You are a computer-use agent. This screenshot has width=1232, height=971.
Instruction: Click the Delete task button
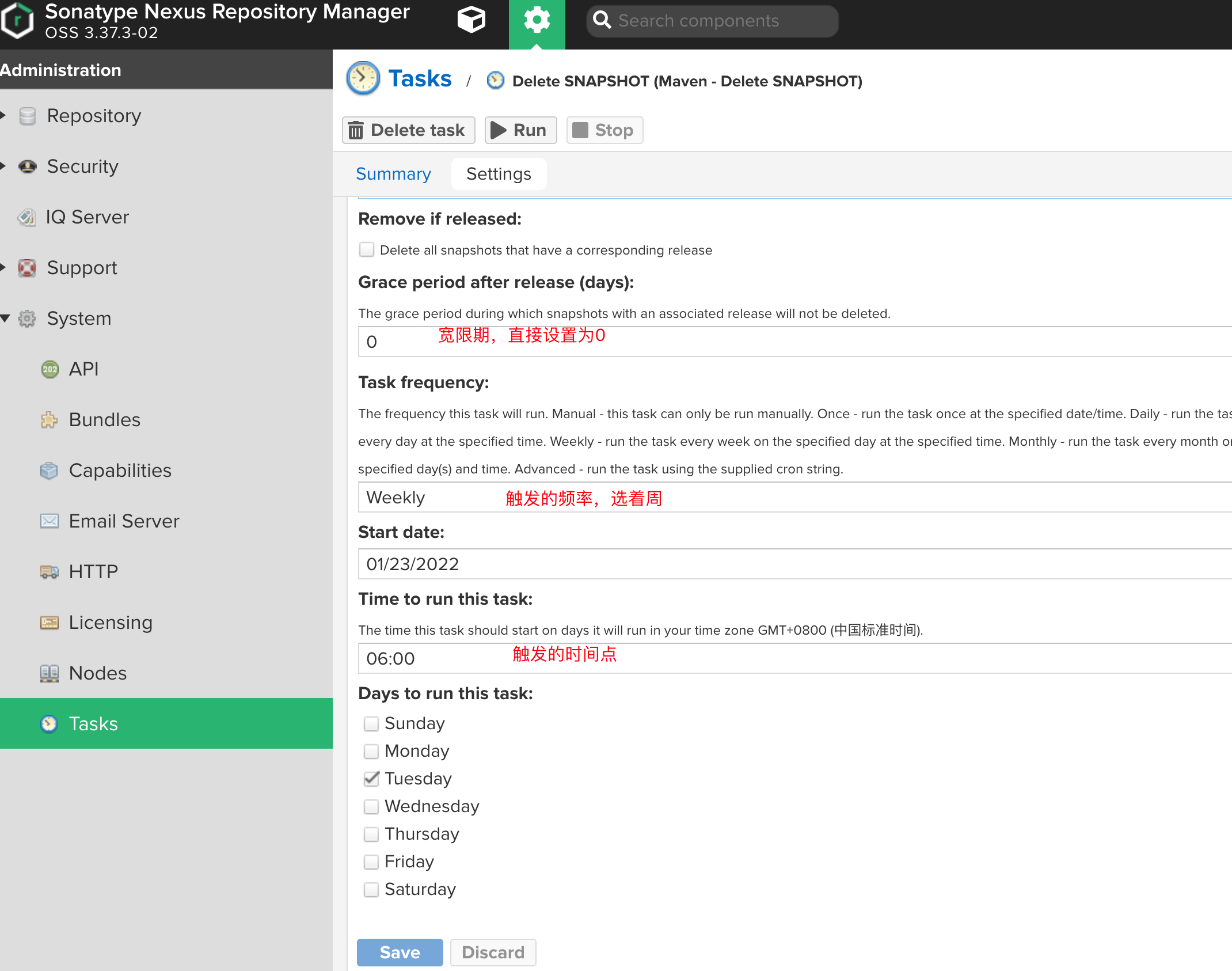coord(408,130)
